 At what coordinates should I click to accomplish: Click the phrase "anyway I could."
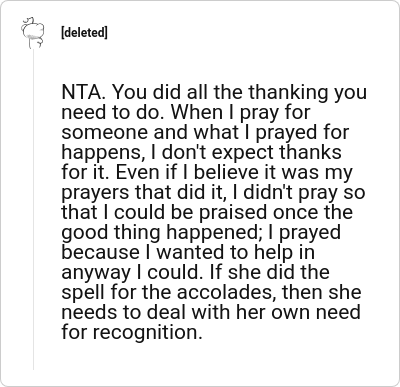click(132, 272)
